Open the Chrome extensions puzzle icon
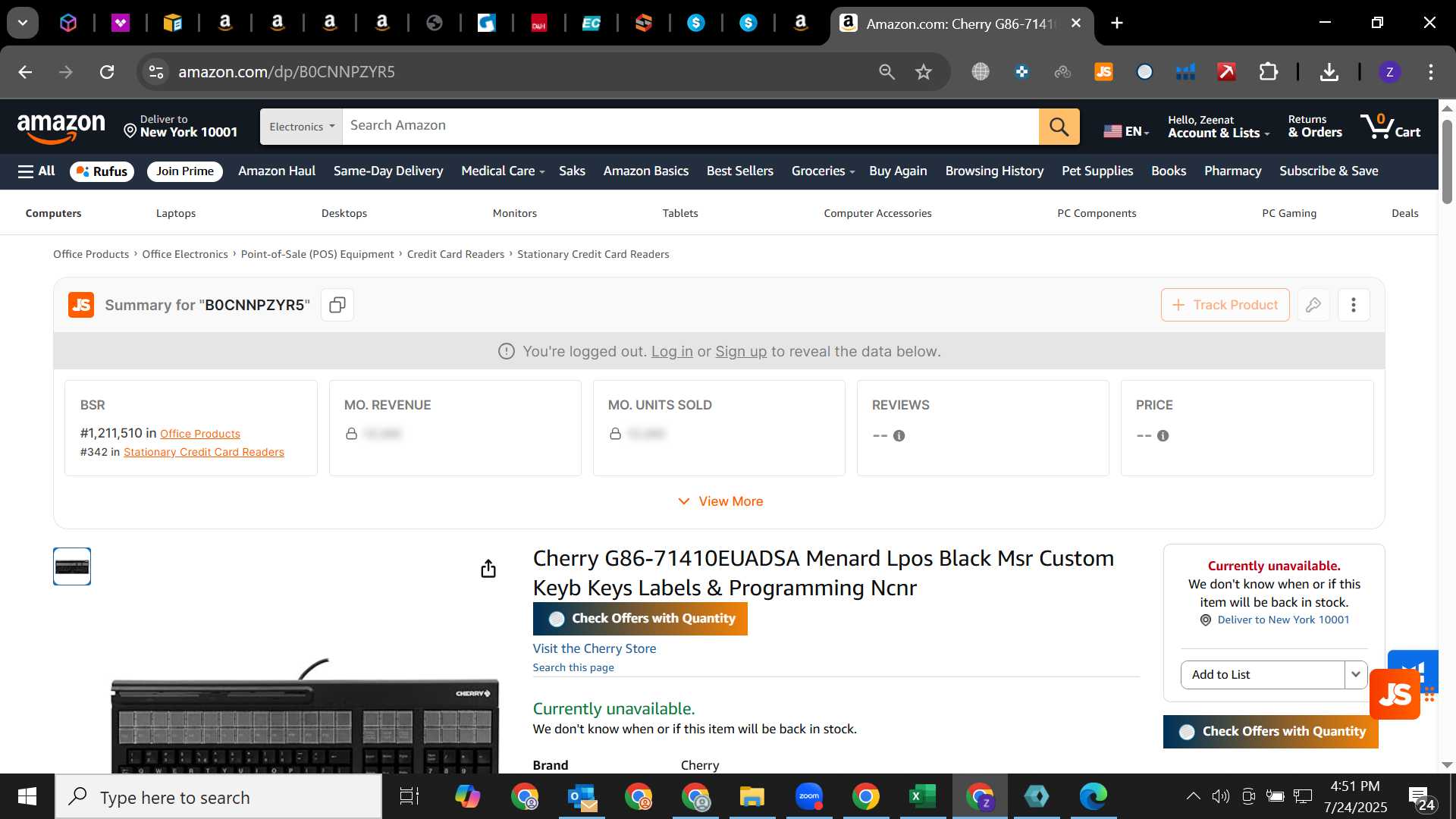1456x819 pixels. pos(1268,72)
